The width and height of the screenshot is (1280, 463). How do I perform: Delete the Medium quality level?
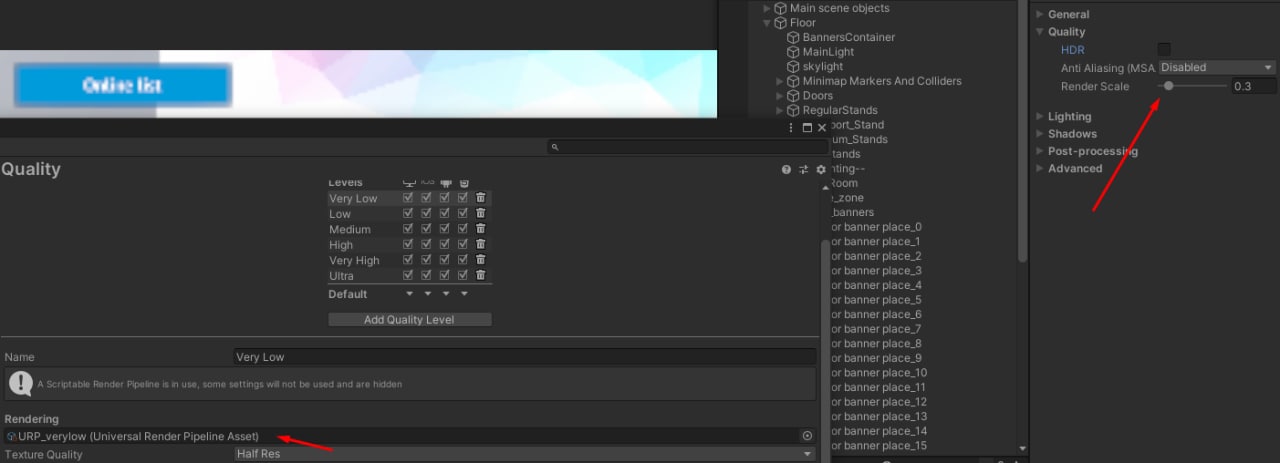(481, 229)
